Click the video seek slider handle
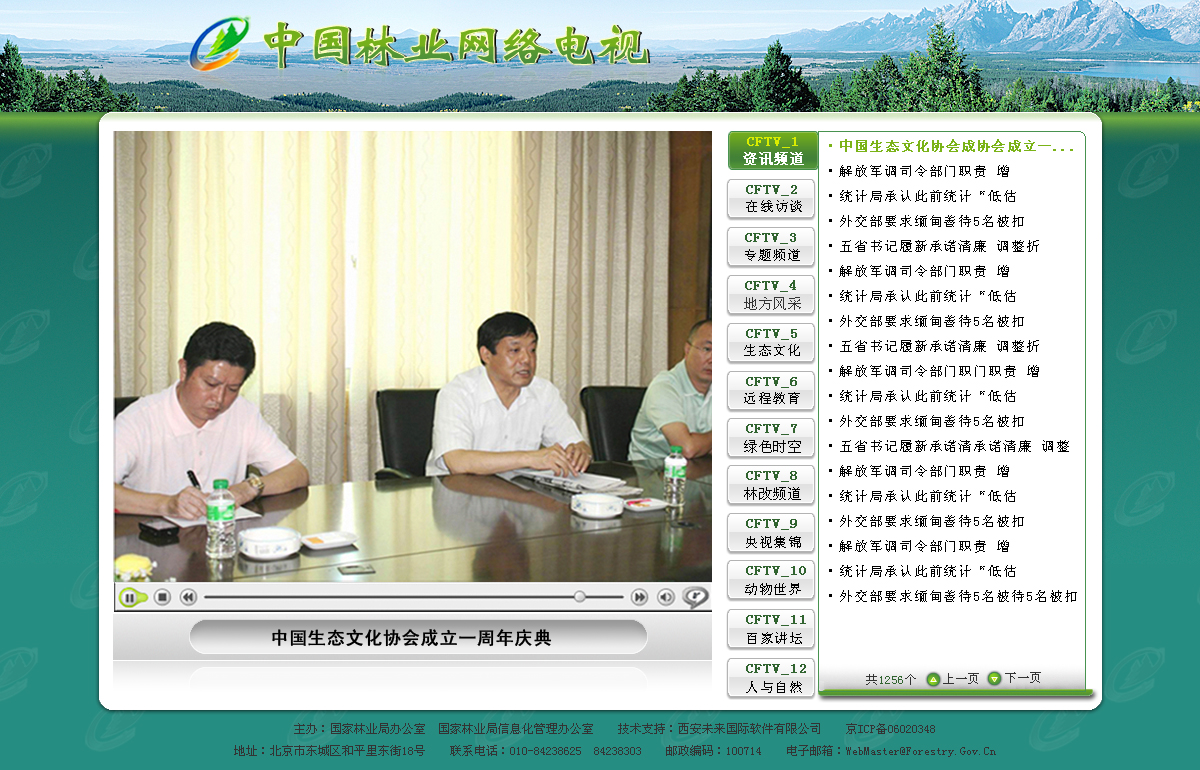Viewport: 1200px width, 770px height. coord(579,597)
